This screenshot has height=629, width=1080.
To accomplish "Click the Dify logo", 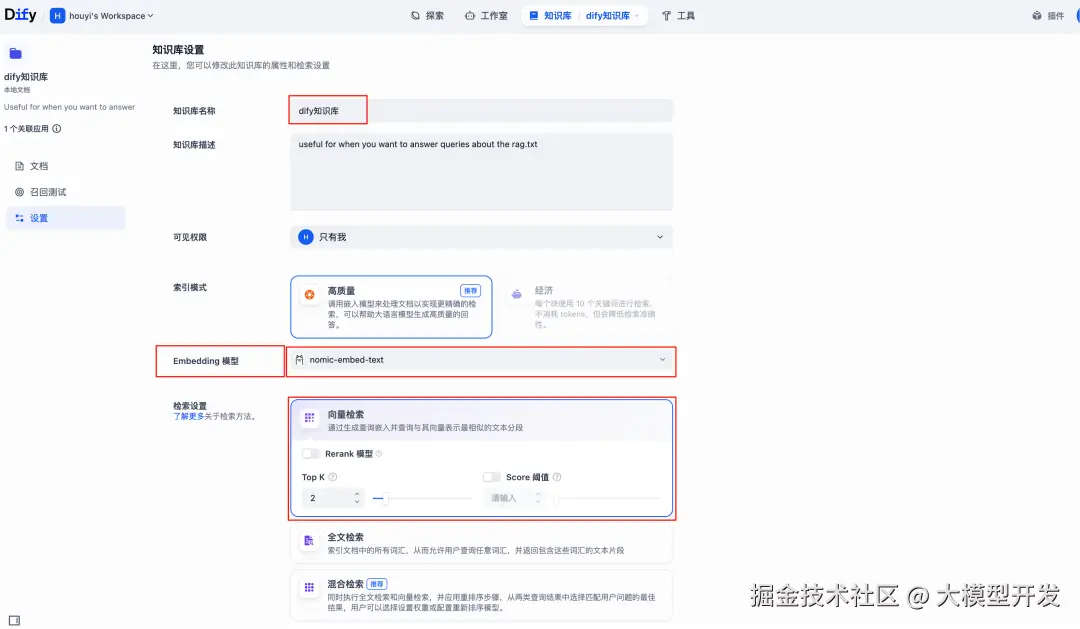I will coord(21,14).
